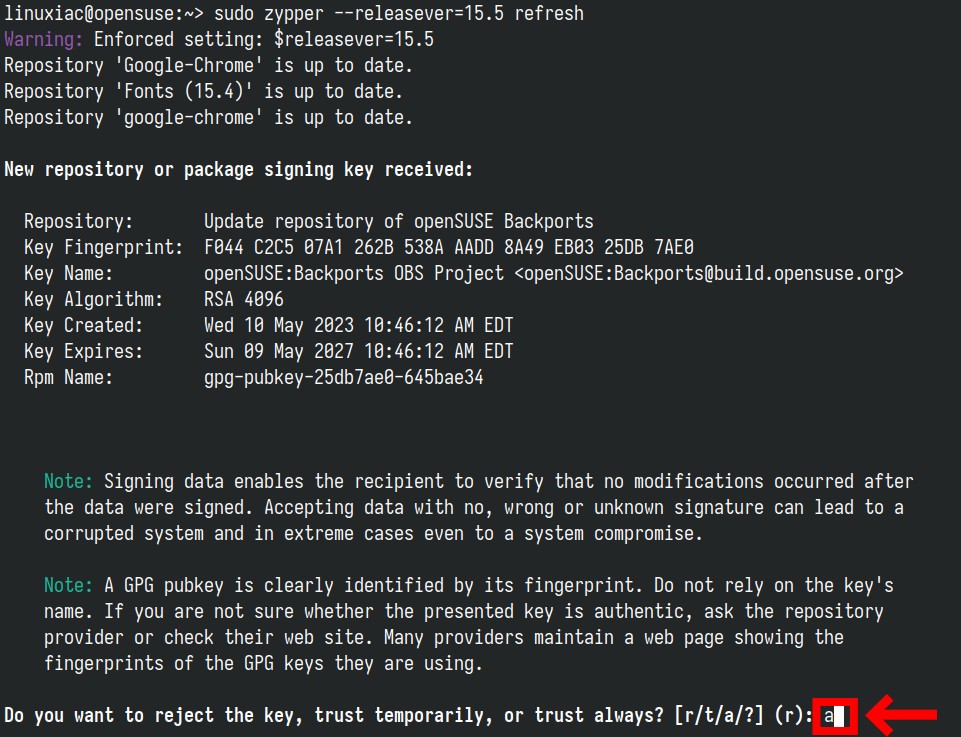Viewport: 961px width, 737px height.
Task: Click the red arrow pointing at the prompt
Action: tap(902, 714)
